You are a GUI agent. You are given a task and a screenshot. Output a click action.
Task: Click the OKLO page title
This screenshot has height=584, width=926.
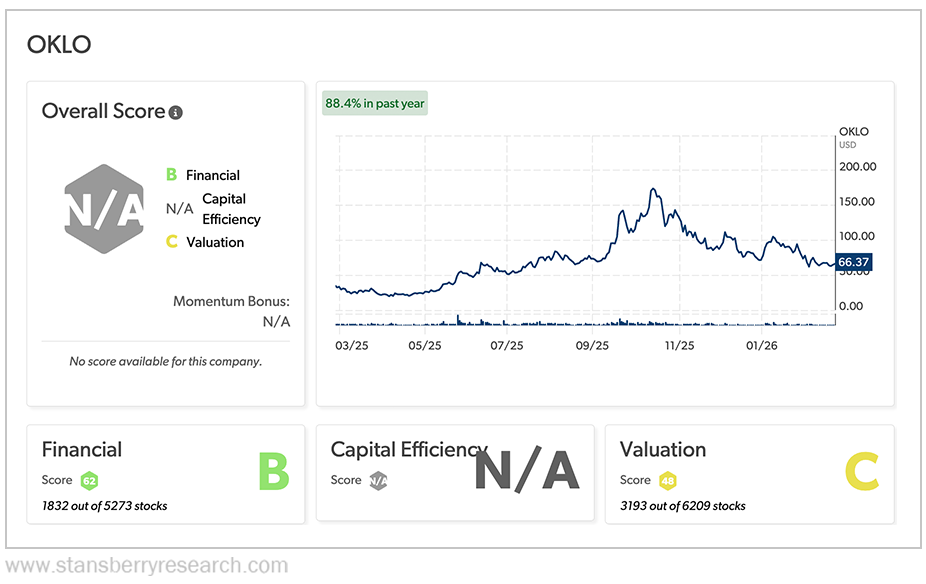tap(59, 45)
